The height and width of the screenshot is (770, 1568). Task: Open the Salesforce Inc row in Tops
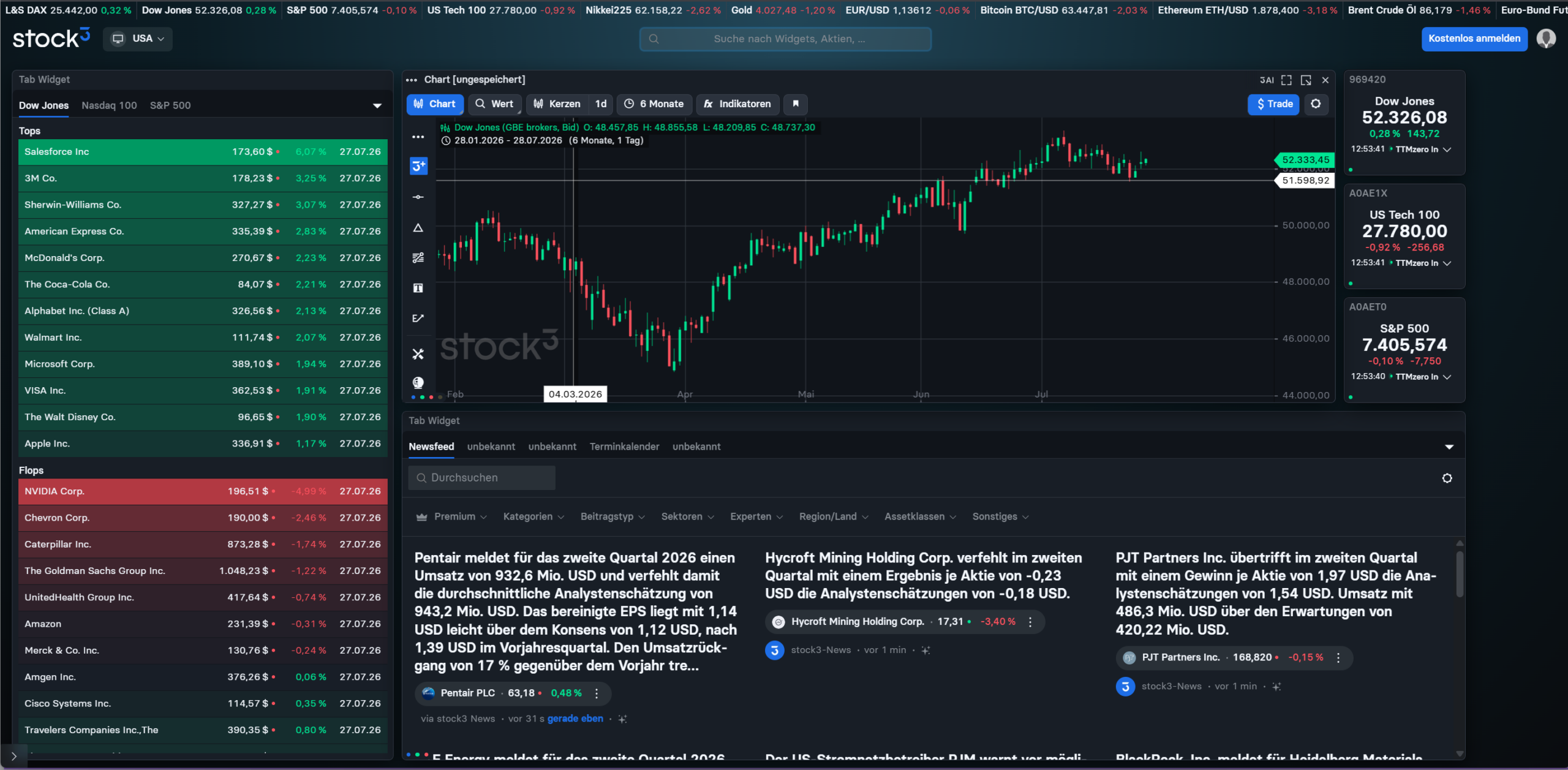(203, 152)
